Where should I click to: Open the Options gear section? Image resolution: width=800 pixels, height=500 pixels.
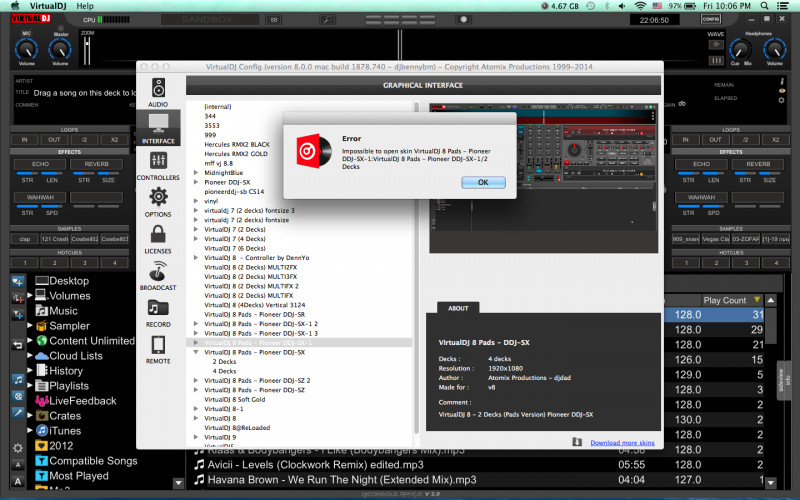click(158, 201)
